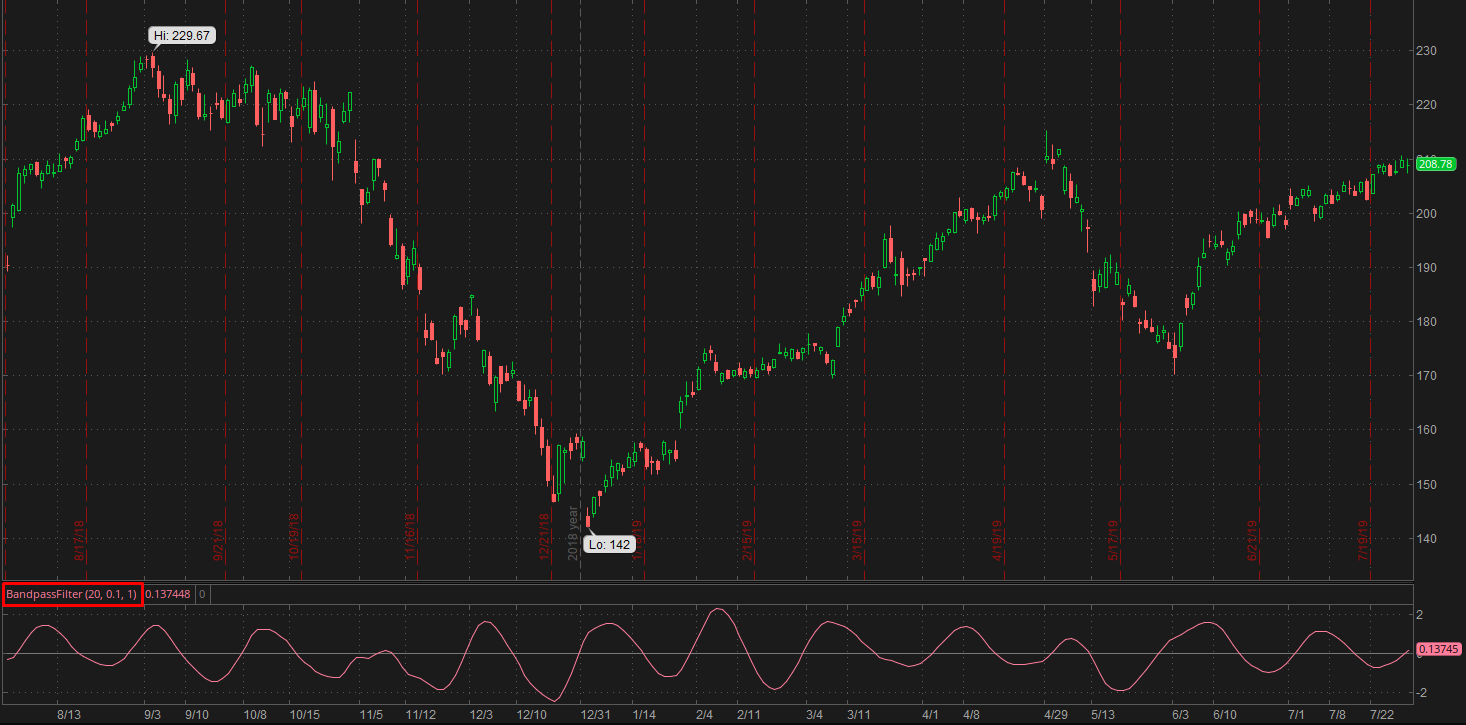Click the green 208.78 last price tag
The image size is (1466, 725).
pos(1435,163)
